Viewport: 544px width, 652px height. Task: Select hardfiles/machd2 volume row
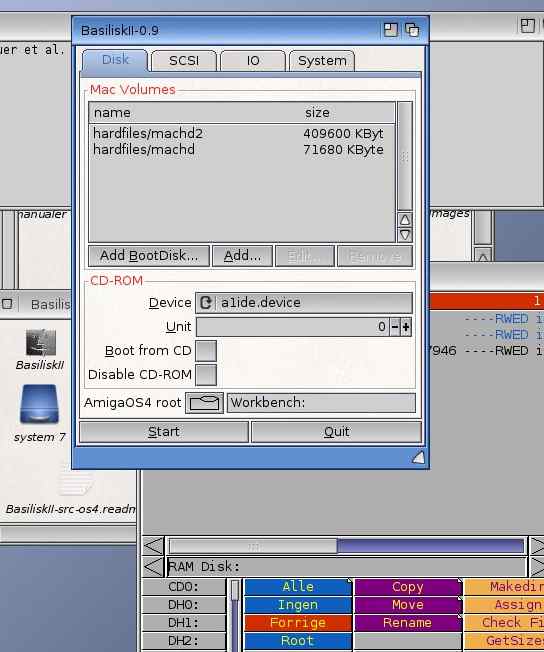pos(241,133)
